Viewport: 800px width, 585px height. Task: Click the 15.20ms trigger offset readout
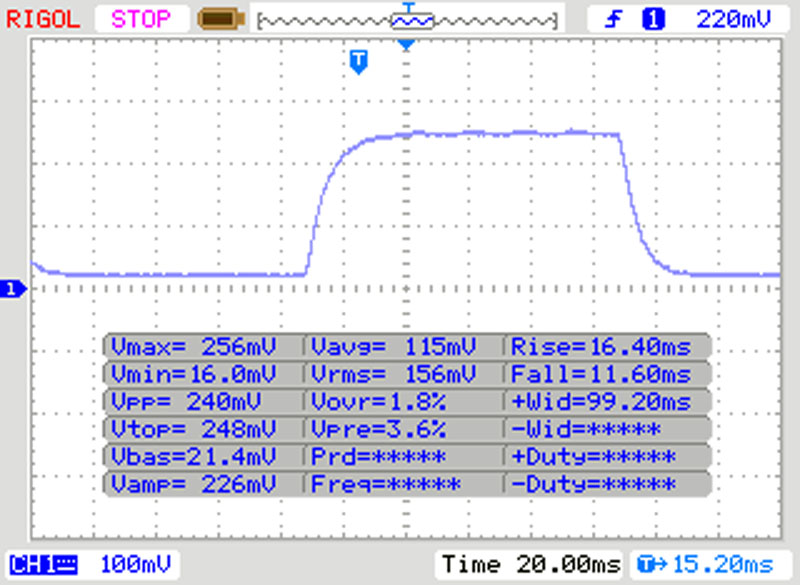click(706, 565)
